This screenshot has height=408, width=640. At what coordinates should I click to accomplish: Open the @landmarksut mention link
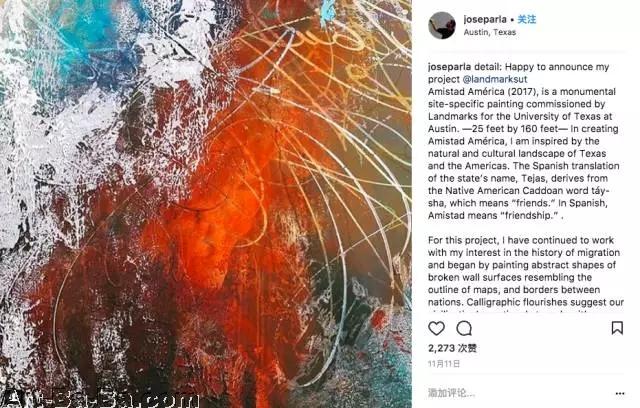click(x=495, y=79)
